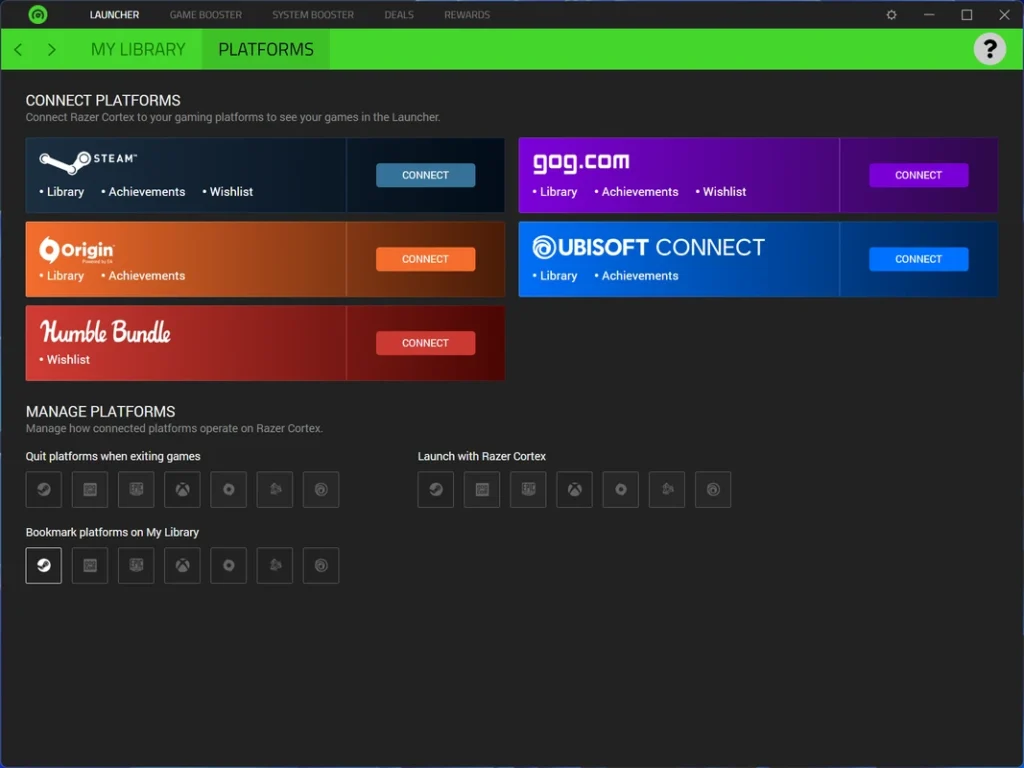Select Xbox icon under Bookmark platforms on My Library
Viewport: 1024px width, 768px height.
pos(182,566)
